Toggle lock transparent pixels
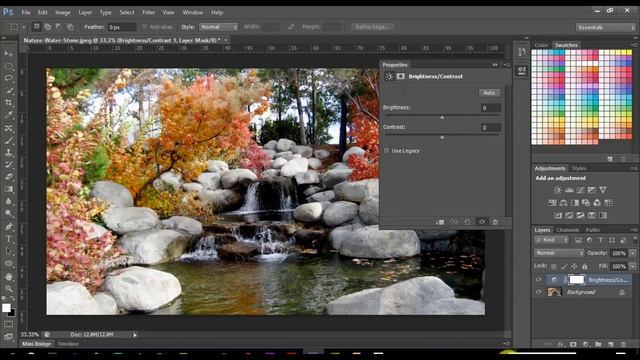This screenshot has height=360, width=640. click(x=553, y=266)
